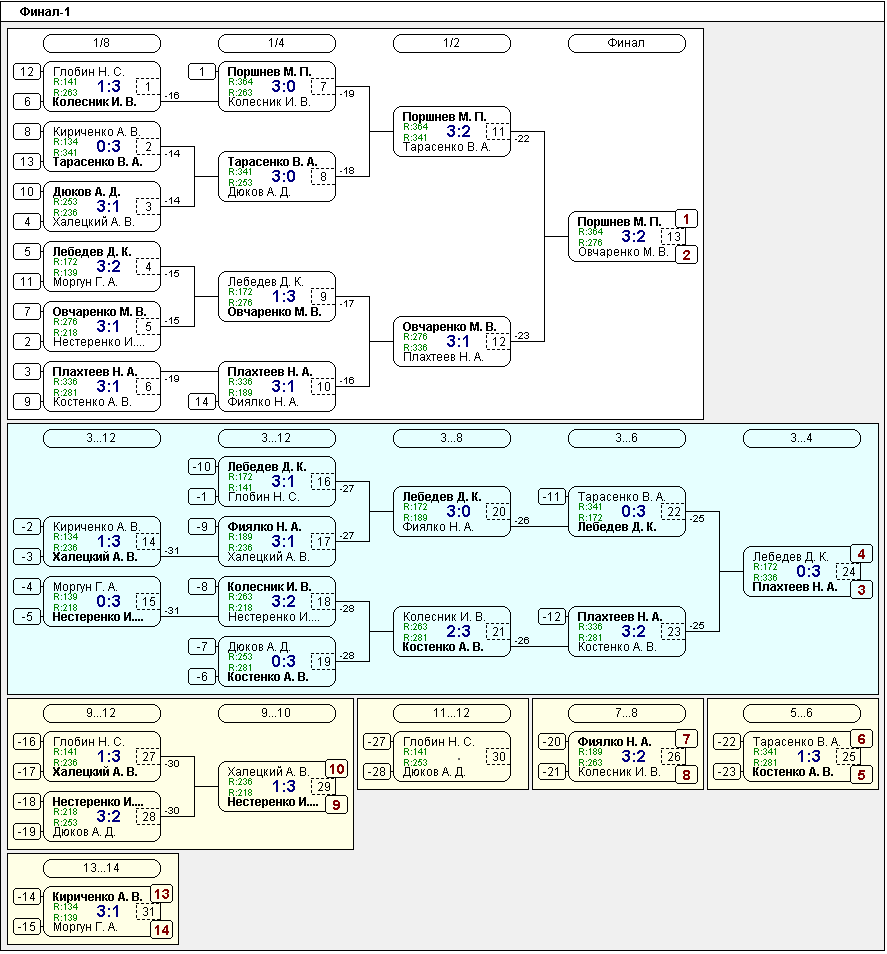Select semifinal match 11 Поршнев vs Тарасенко
The image size is (887, 954).
[x=452, y=131]
